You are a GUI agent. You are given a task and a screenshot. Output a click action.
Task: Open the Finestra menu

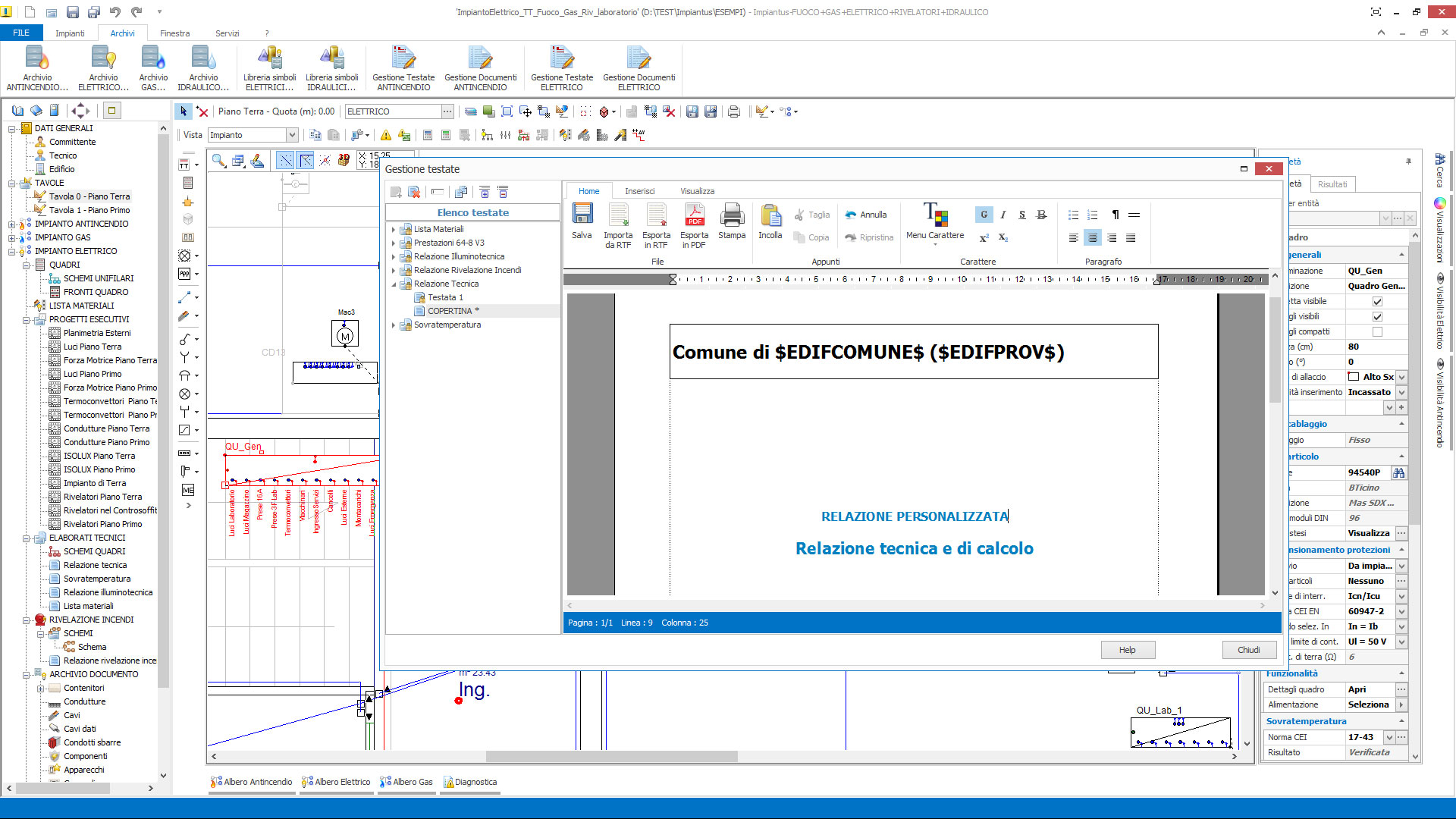tap(174, 33)
